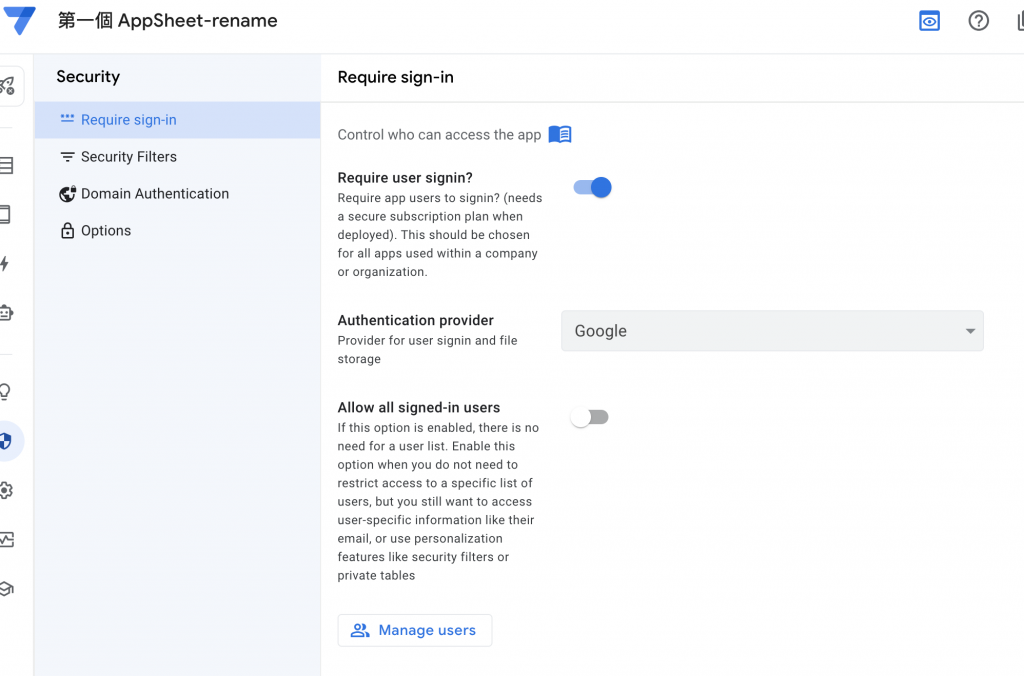Screen dimensions: 1024x676
Task: Open help question mark icon
Action: tap(978, 21)
